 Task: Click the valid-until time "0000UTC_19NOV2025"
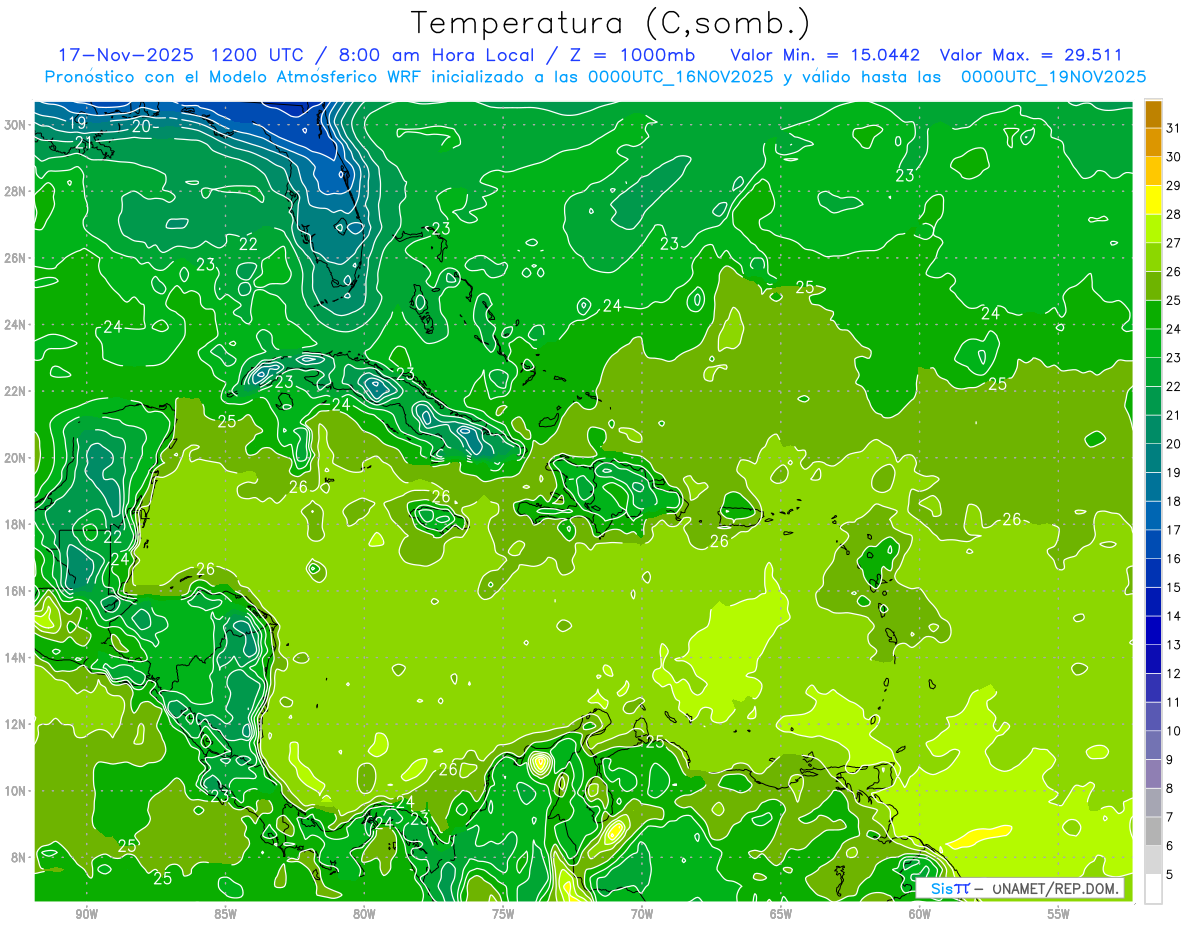click(1053, 77)
